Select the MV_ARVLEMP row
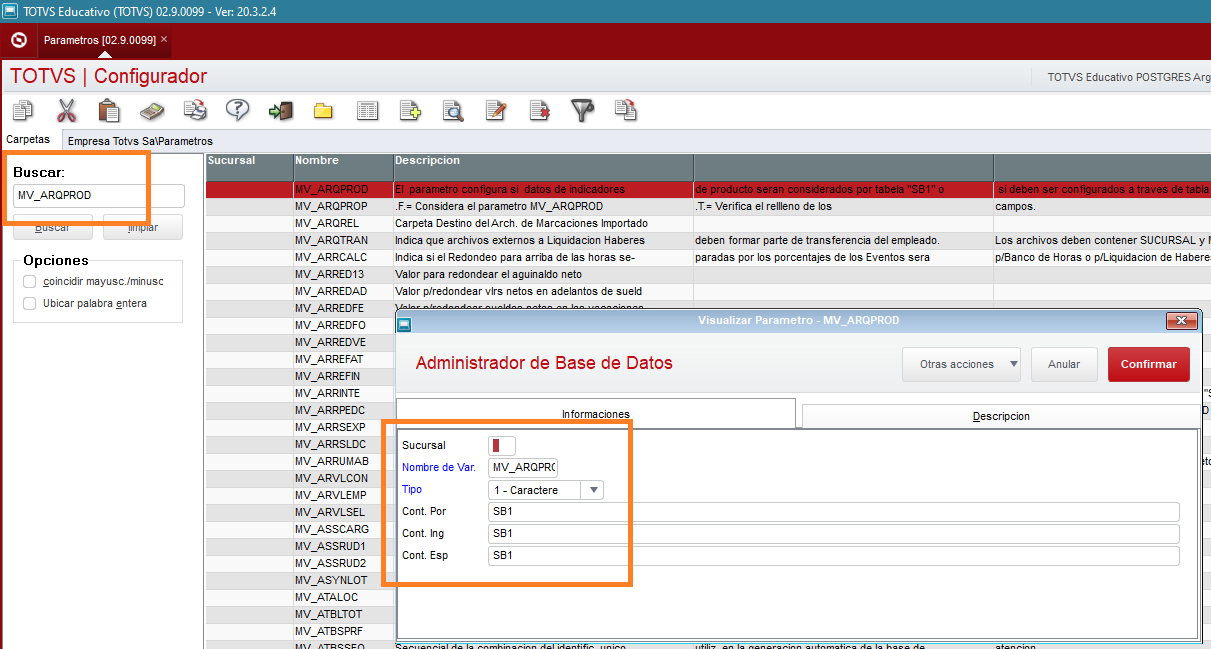This screenshot has width=1211, height=649. (300, 495)
